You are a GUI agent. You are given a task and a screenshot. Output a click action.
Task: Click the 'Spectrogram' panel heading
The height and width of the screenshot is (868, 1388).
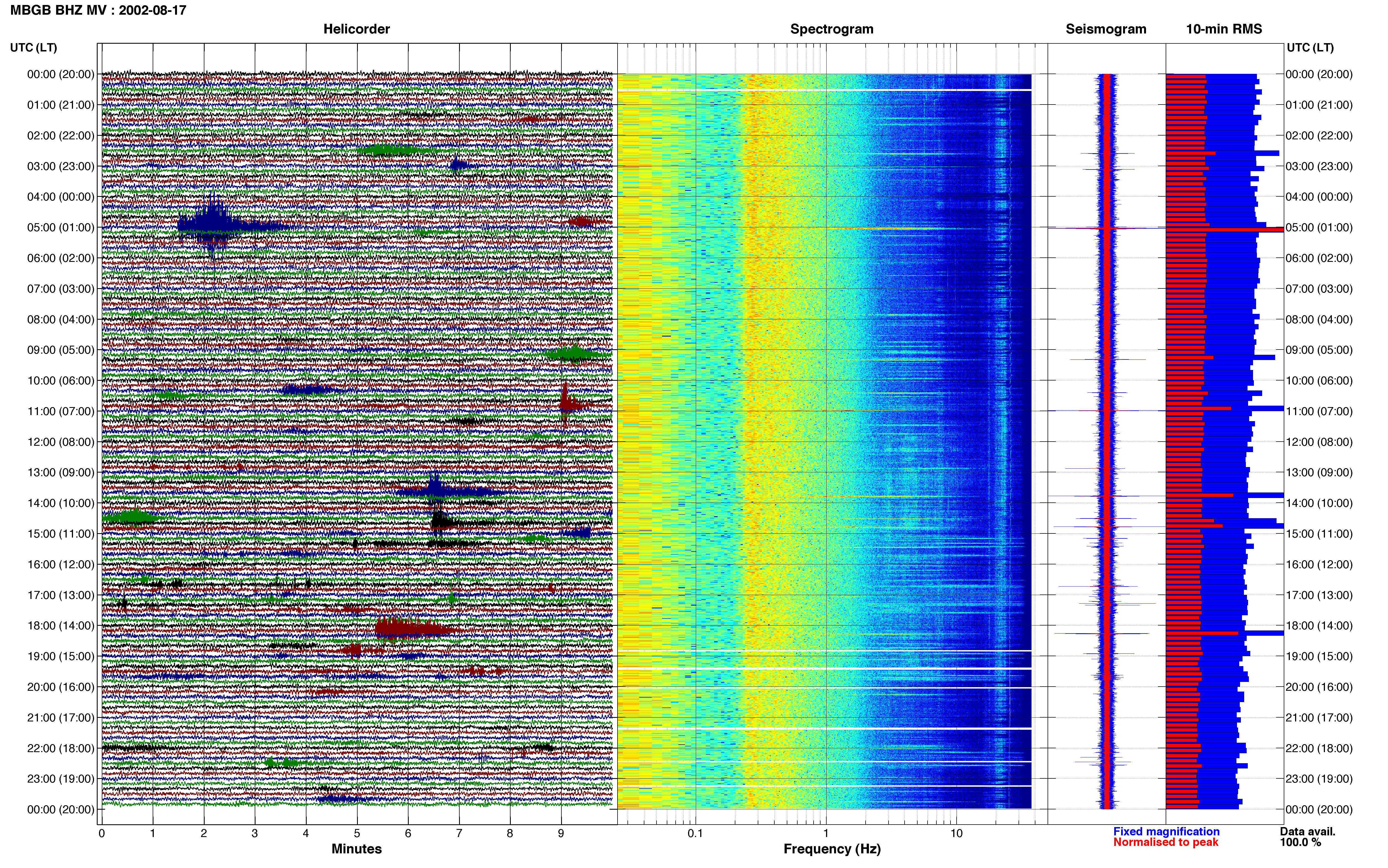tap(832, 29)
